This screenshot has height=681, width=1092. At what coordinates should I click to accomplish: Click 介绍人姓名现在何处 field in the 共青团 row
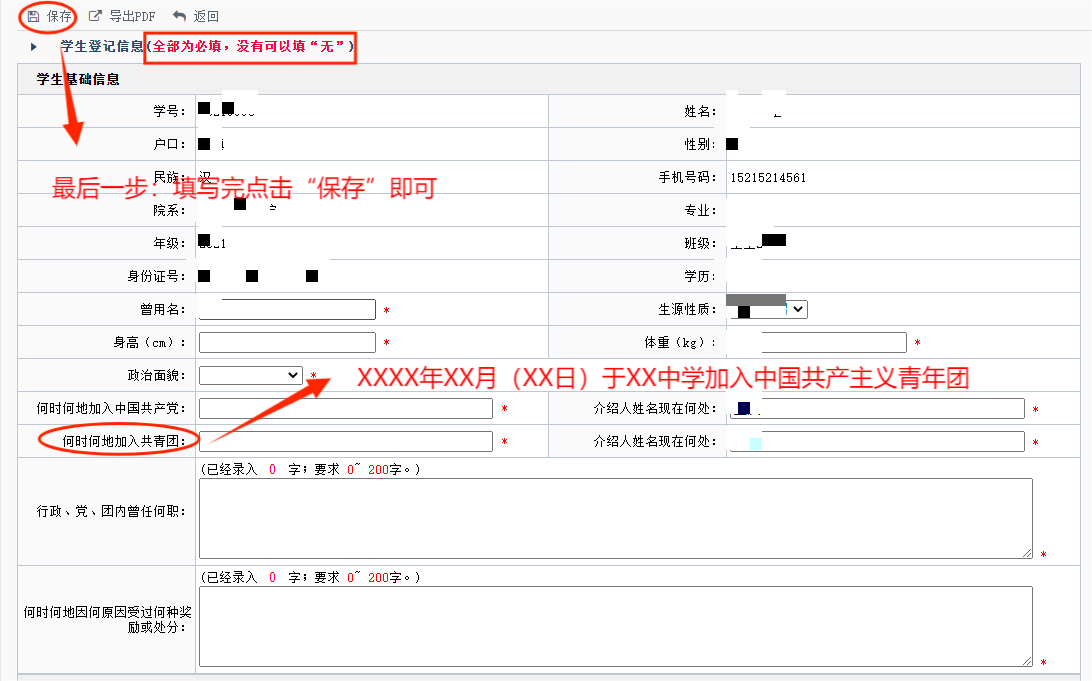(x=877, y=441)
